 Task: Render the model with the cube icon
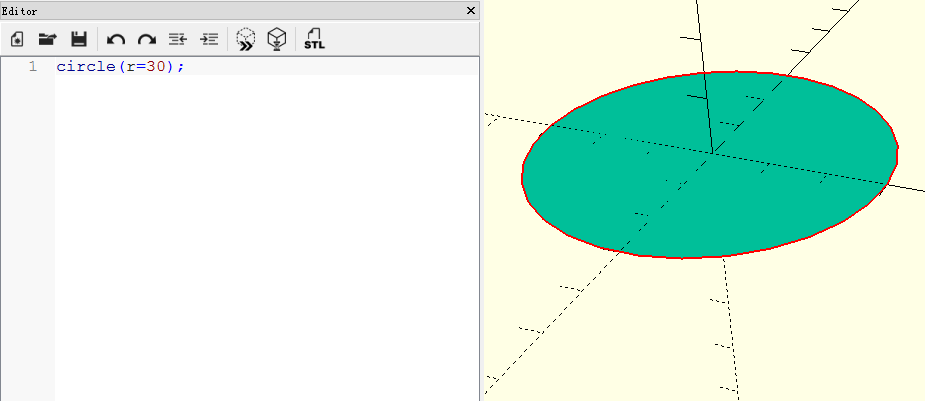coord(277,40)
